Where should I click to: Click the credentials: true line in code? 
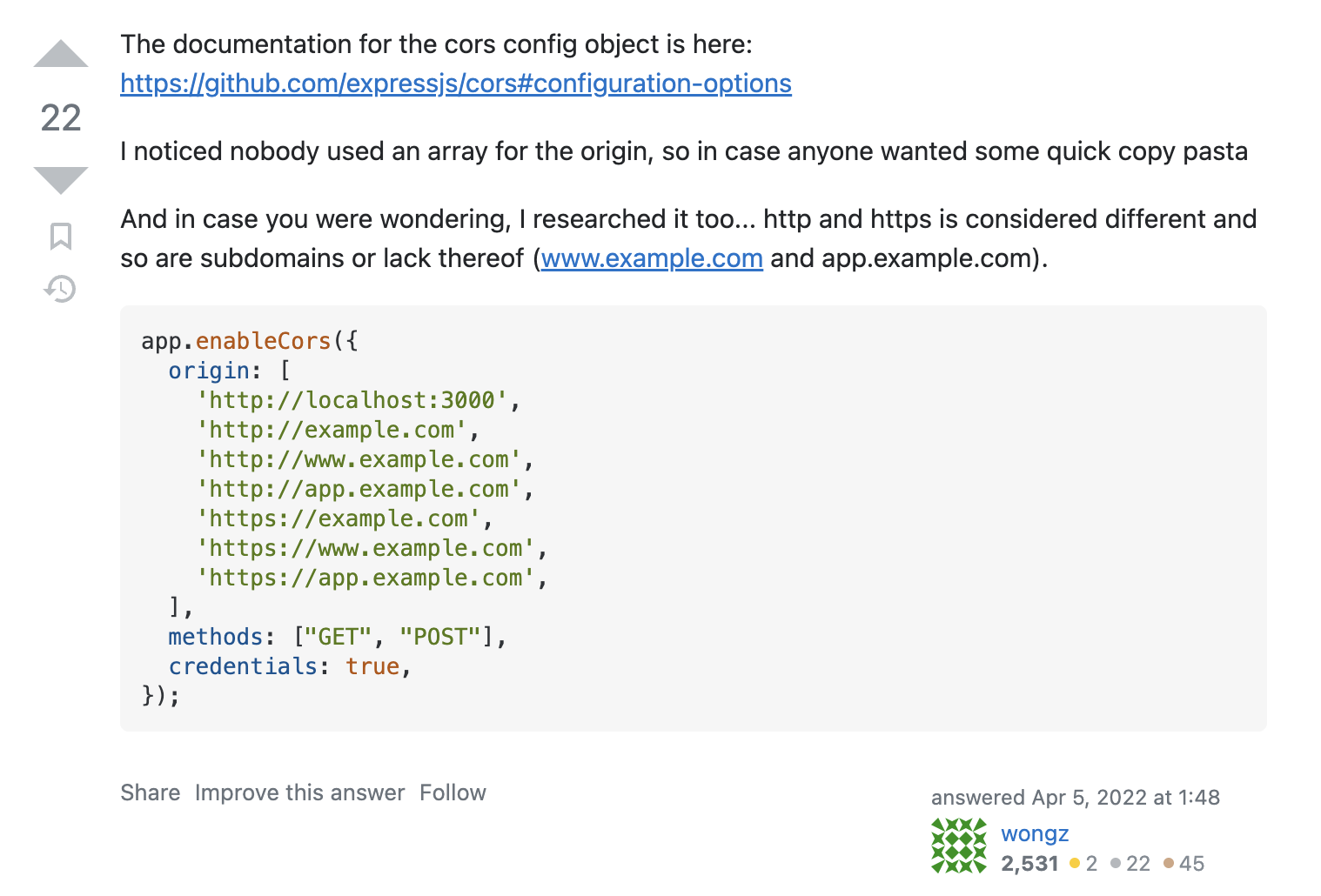(x=289, y=666)
